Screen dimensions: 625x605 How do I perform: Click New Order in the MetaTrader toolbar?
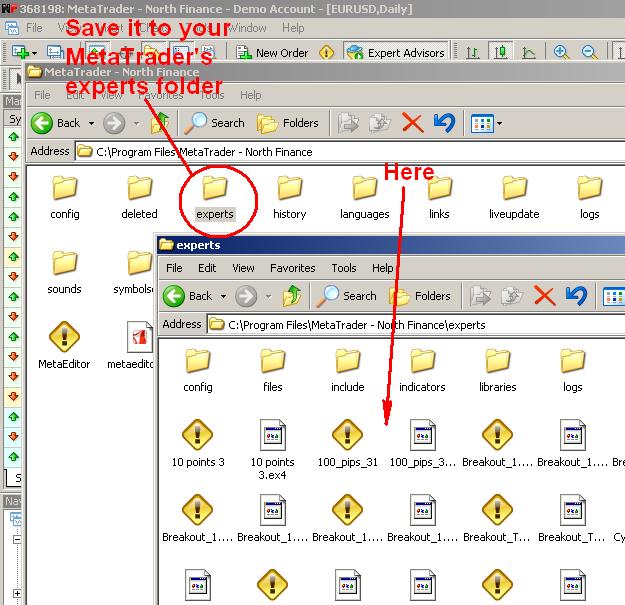coord(272,53)
